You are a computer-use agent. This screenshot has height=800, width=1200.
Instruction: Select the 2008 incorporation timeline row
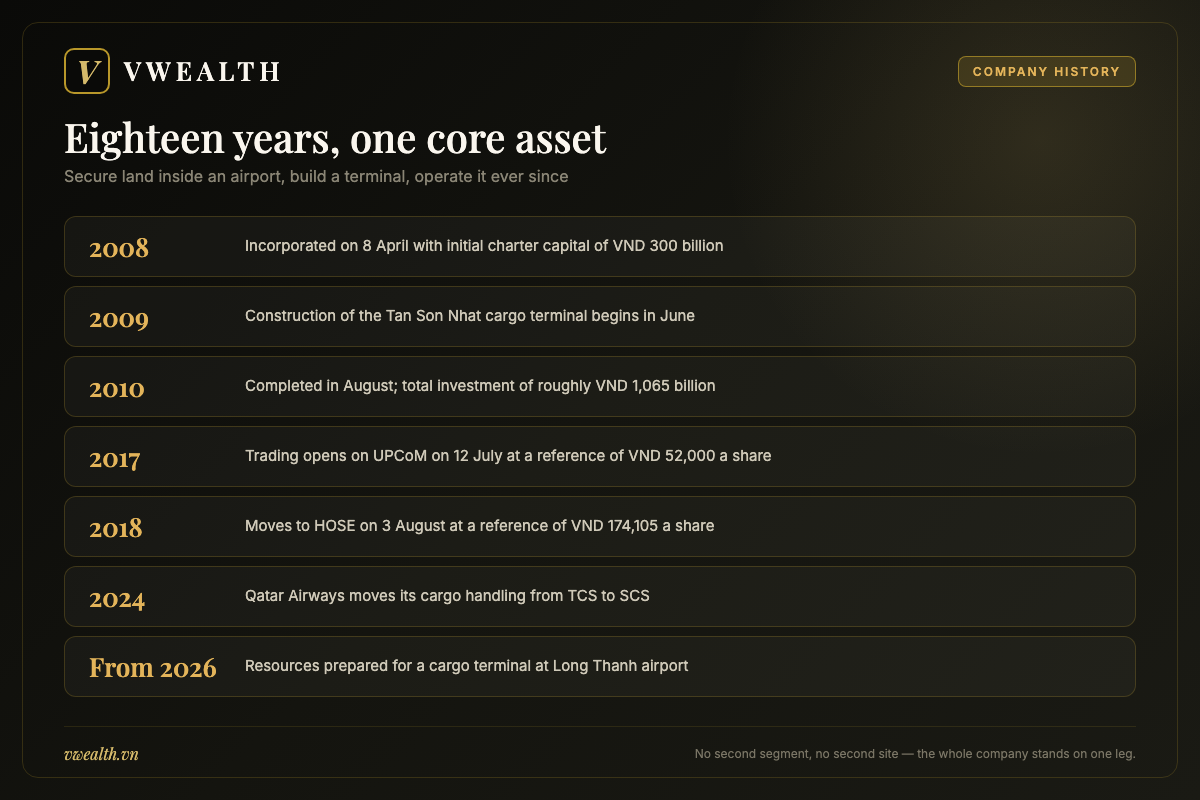[x=600, y=246]
